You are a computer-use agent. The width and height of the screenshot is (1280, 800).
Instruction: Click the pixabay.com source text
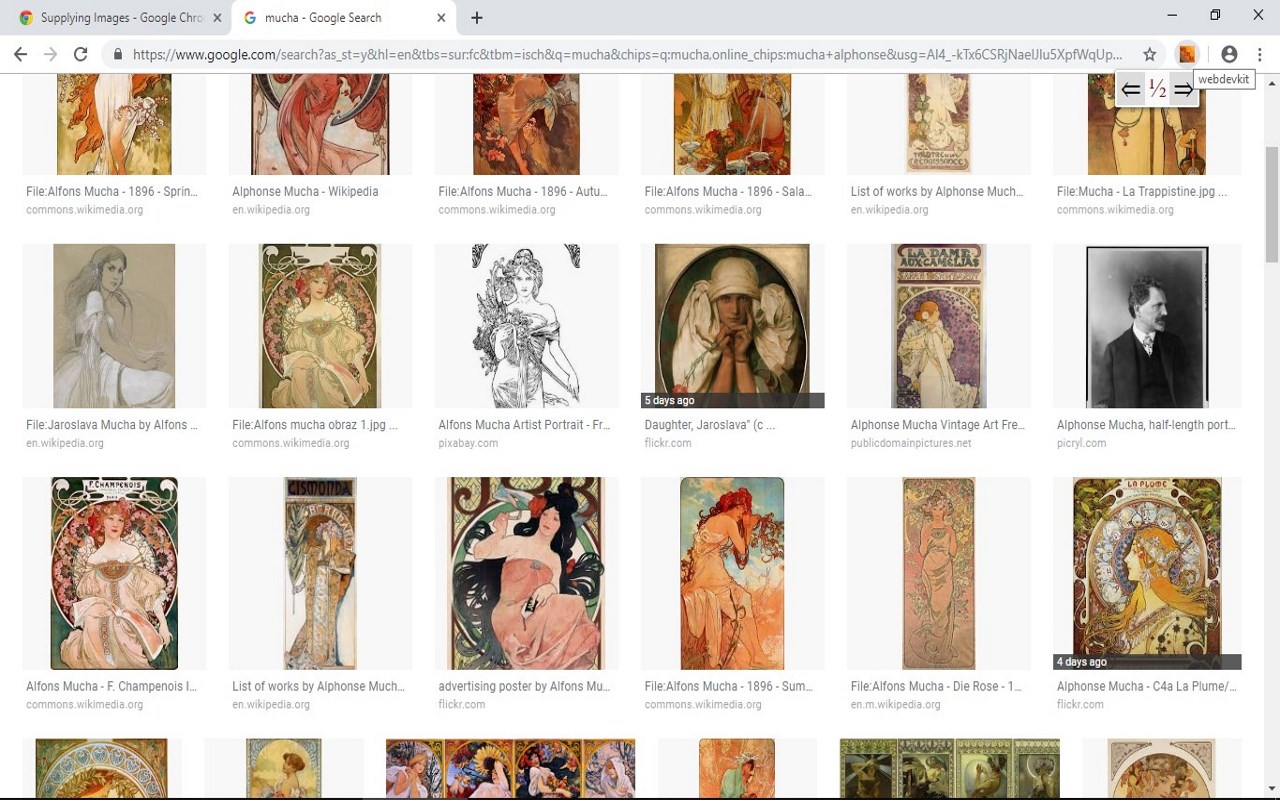tap(468, 443)
